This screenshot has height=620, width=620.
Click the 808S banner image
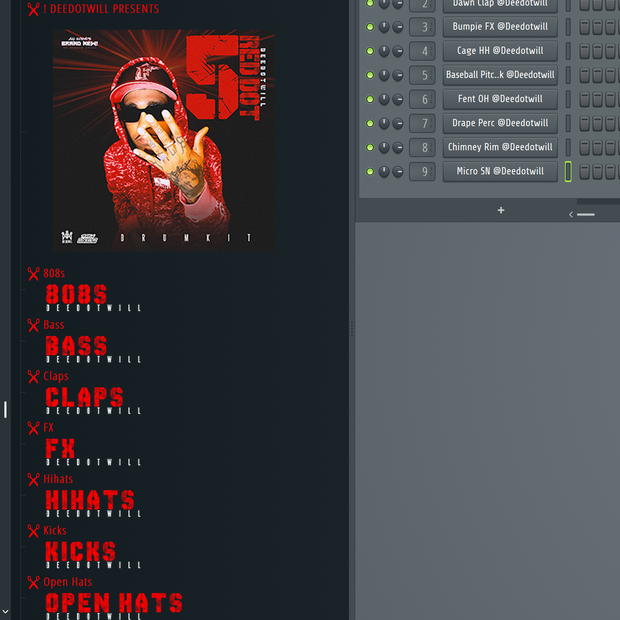93,297
